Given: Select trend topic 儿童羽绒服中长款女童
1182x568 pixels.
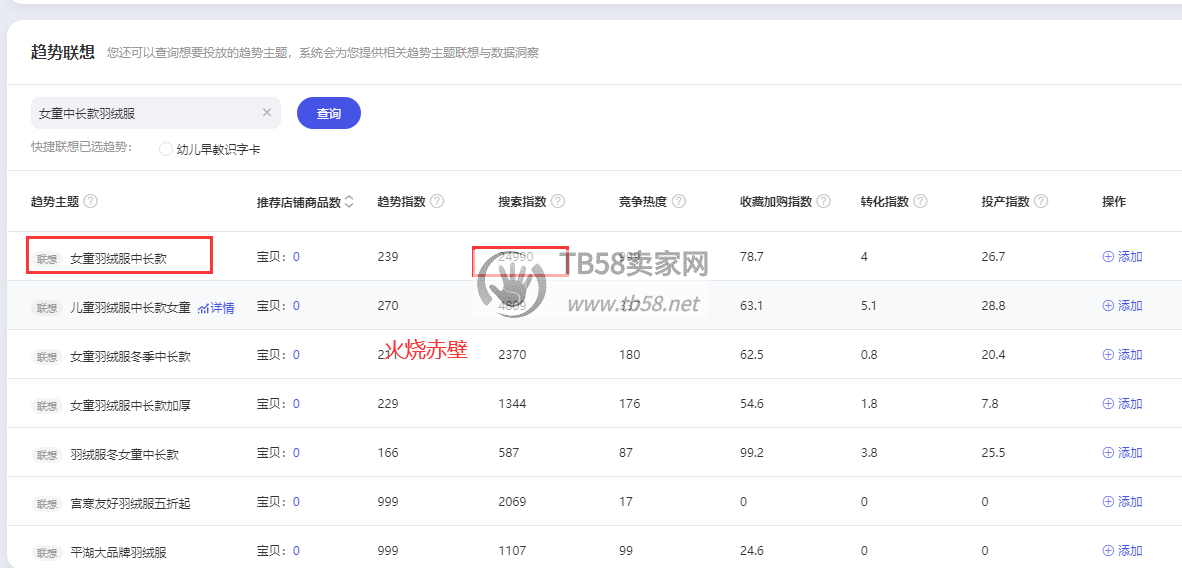Looking at the screenshot, I should pyautogui.click(x=130, y=307).
